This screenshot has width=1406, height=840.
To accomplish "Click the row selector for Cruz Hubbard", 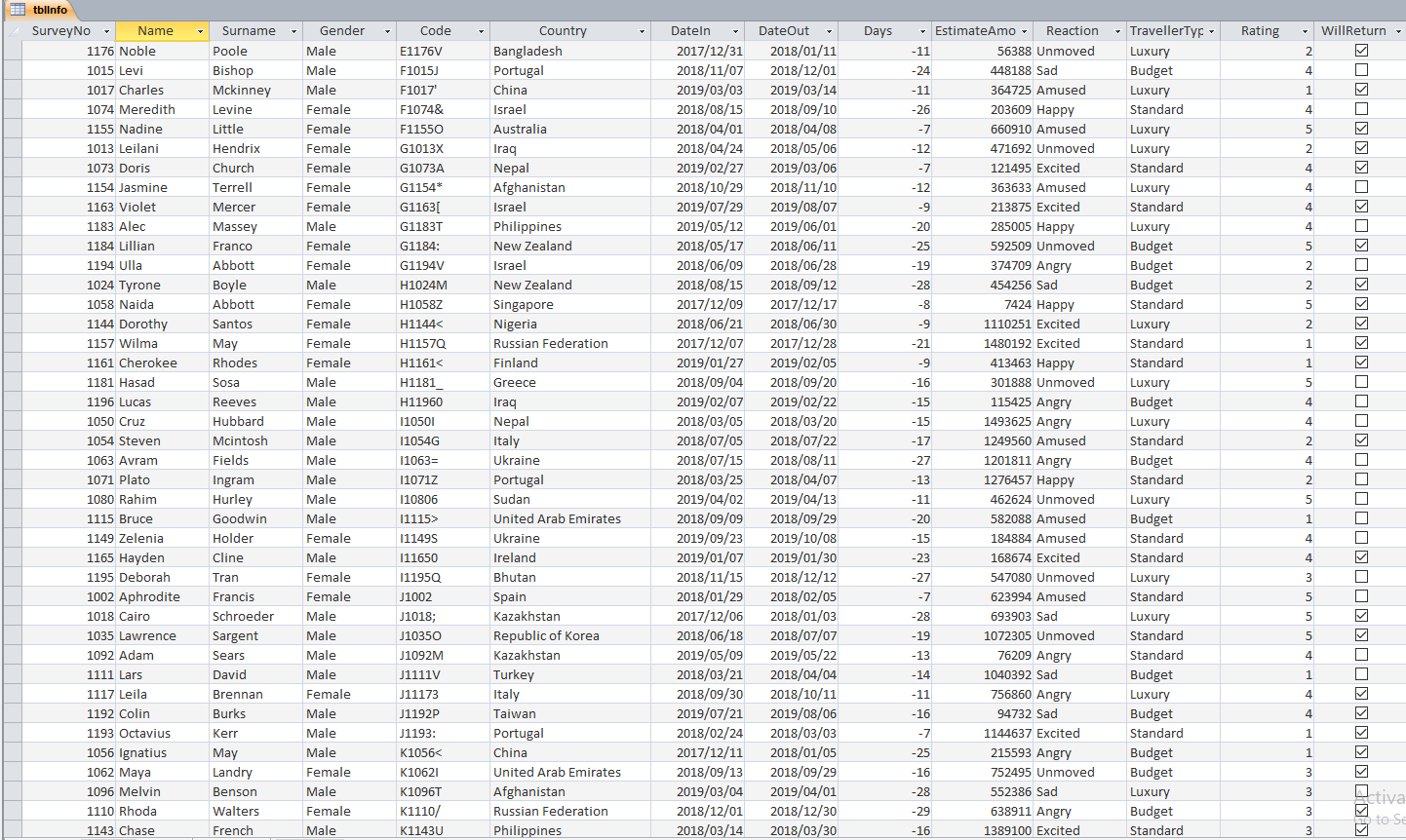I will (12, 421).
